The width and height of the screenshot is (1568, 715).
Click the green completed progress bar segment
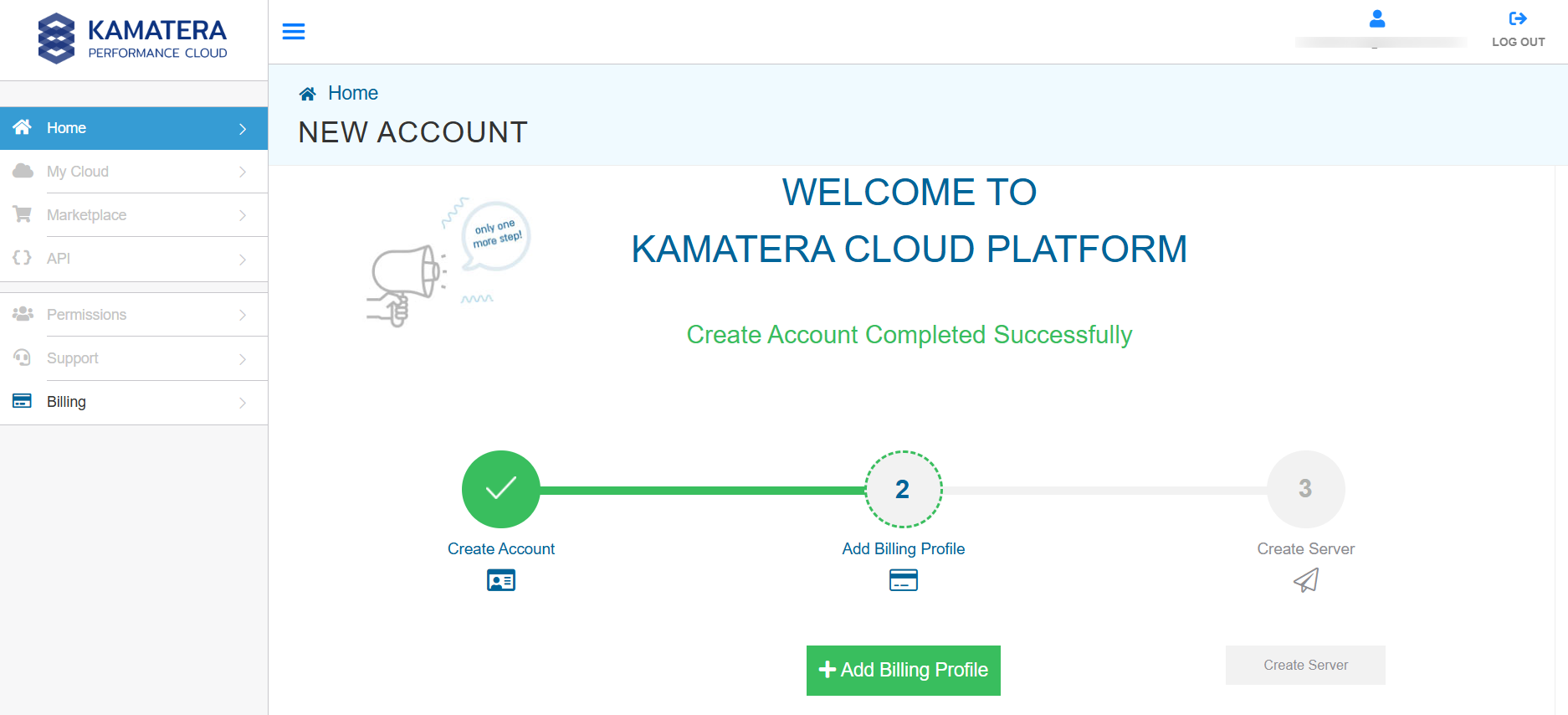click(702, 491)
